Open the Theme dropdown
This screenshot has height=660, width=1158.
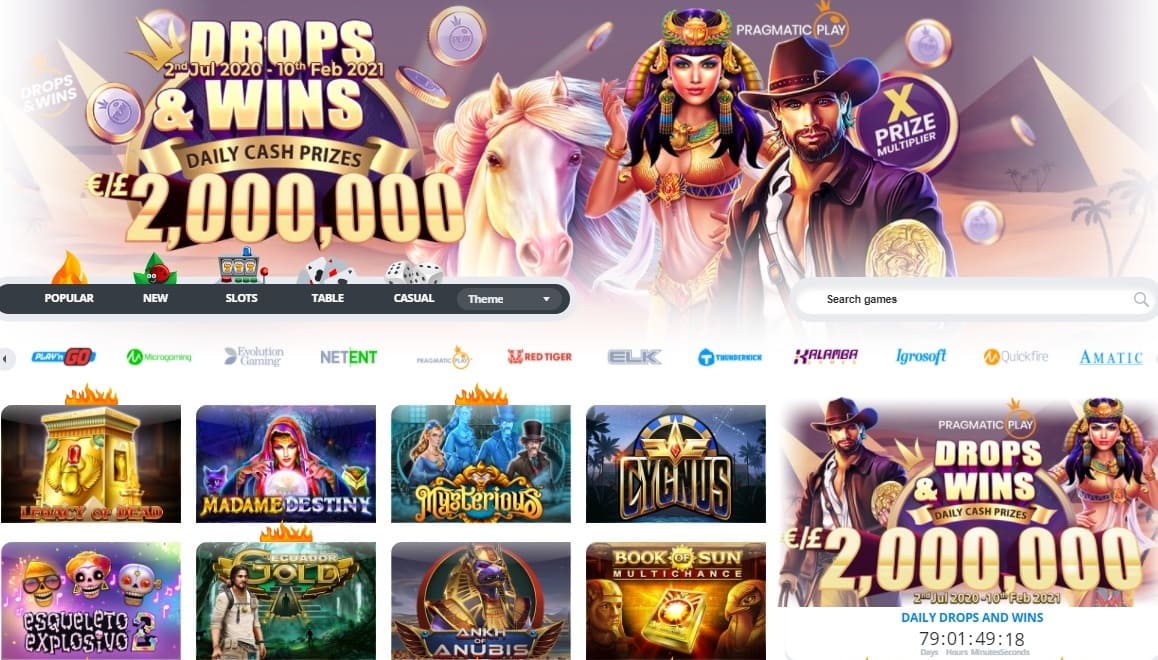pyautogui.click(x=509, y=299)
